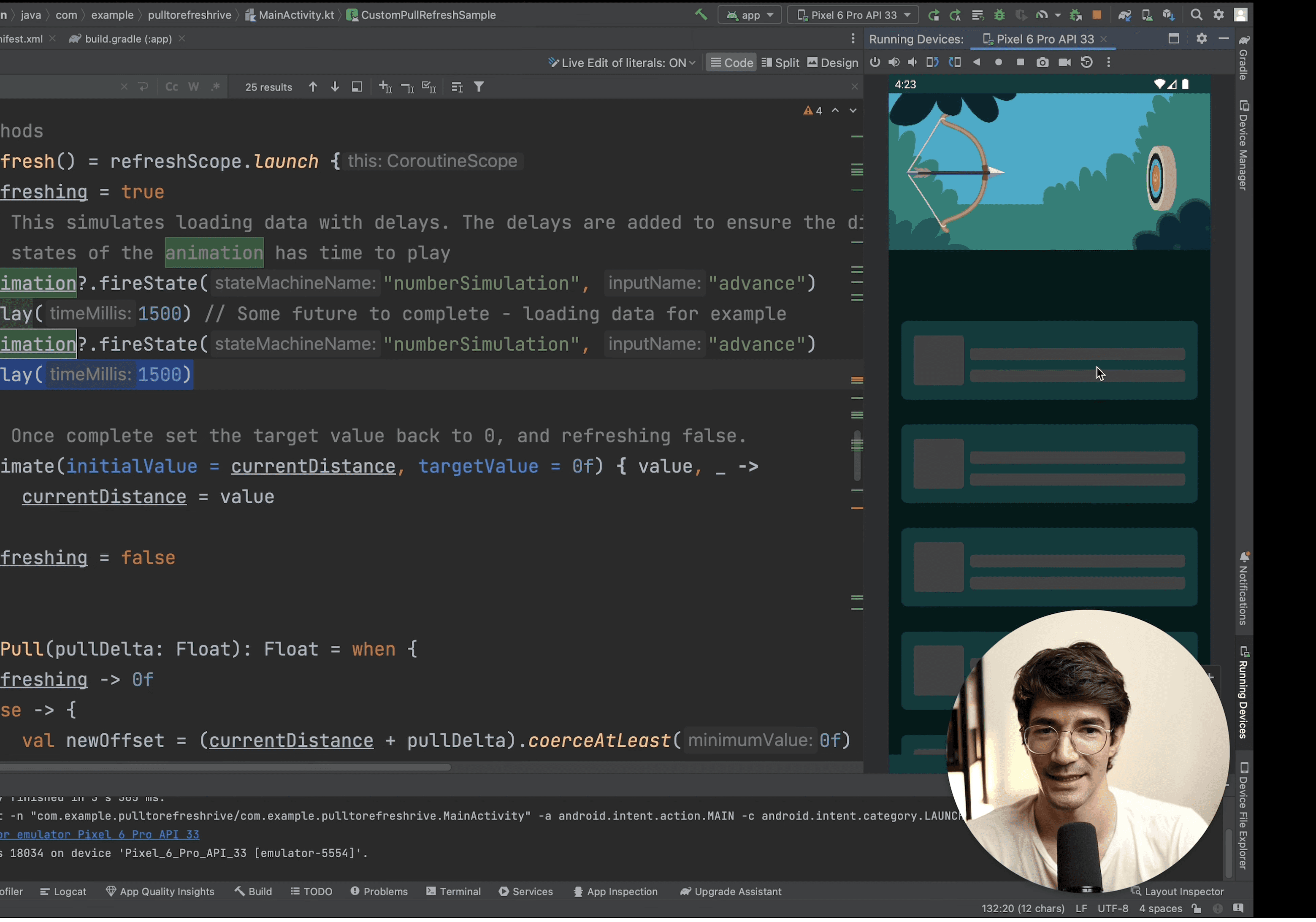Image resolution: width=1316 pixels, height=922 pixels.
Task: Click Apply Changes and Restart Activity icon
Action: tap(956, 15)
